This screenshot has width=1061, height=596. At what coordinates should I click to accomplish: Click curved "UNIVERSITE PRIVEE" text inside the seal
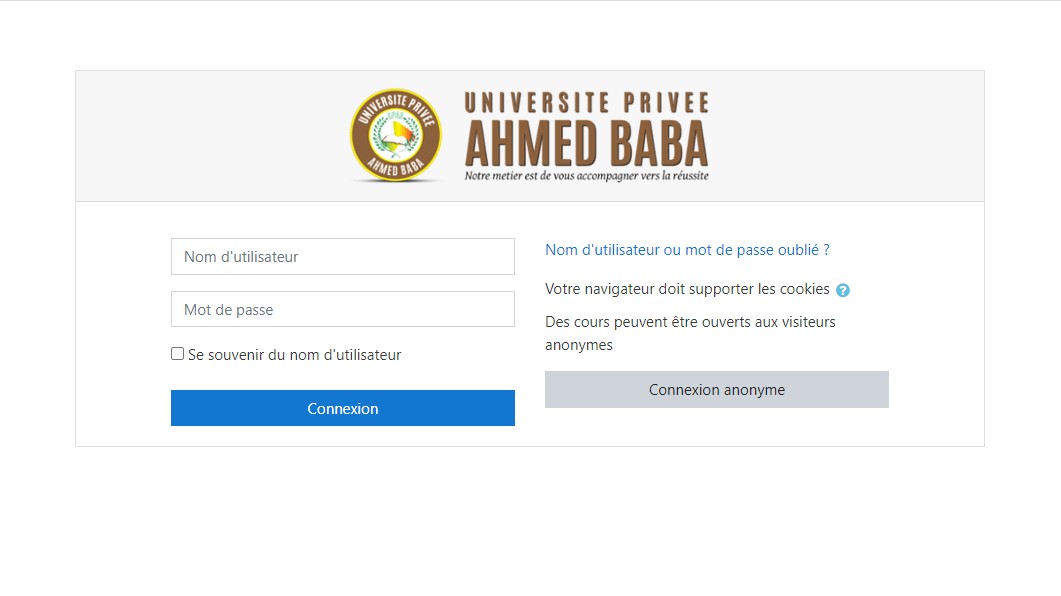point(397,105)
